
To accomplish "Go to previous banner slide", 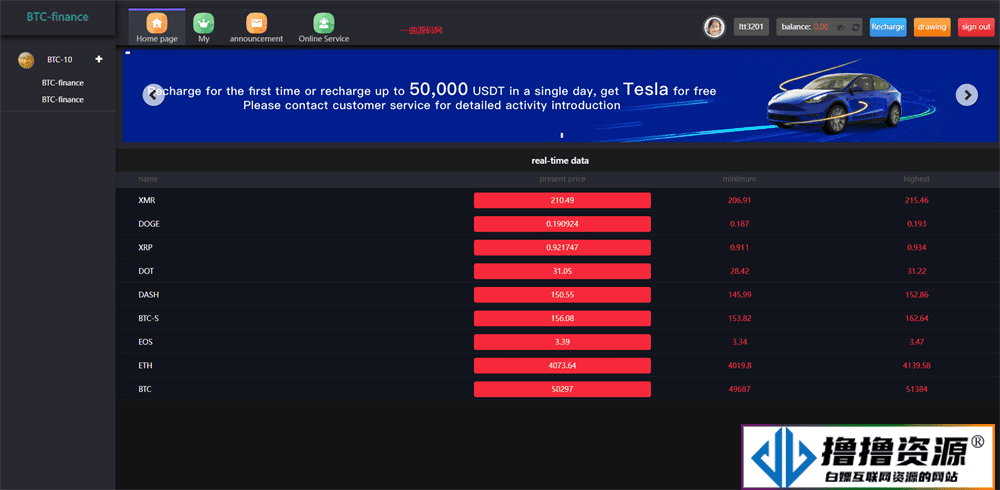I will [154, 95].
